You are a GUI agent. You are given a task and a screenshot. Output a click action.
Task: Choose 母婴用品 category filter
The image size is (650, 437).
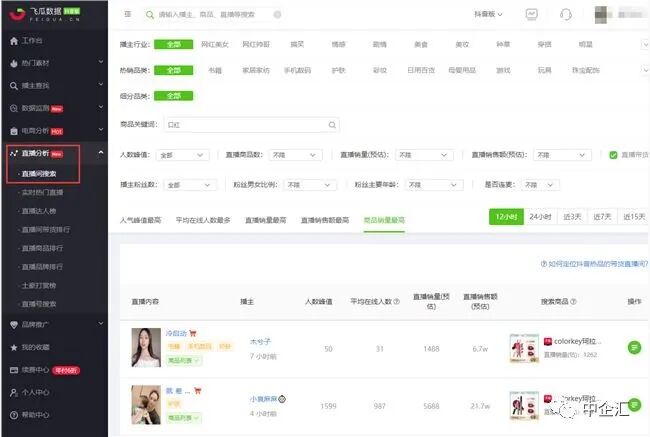[462, 70]
